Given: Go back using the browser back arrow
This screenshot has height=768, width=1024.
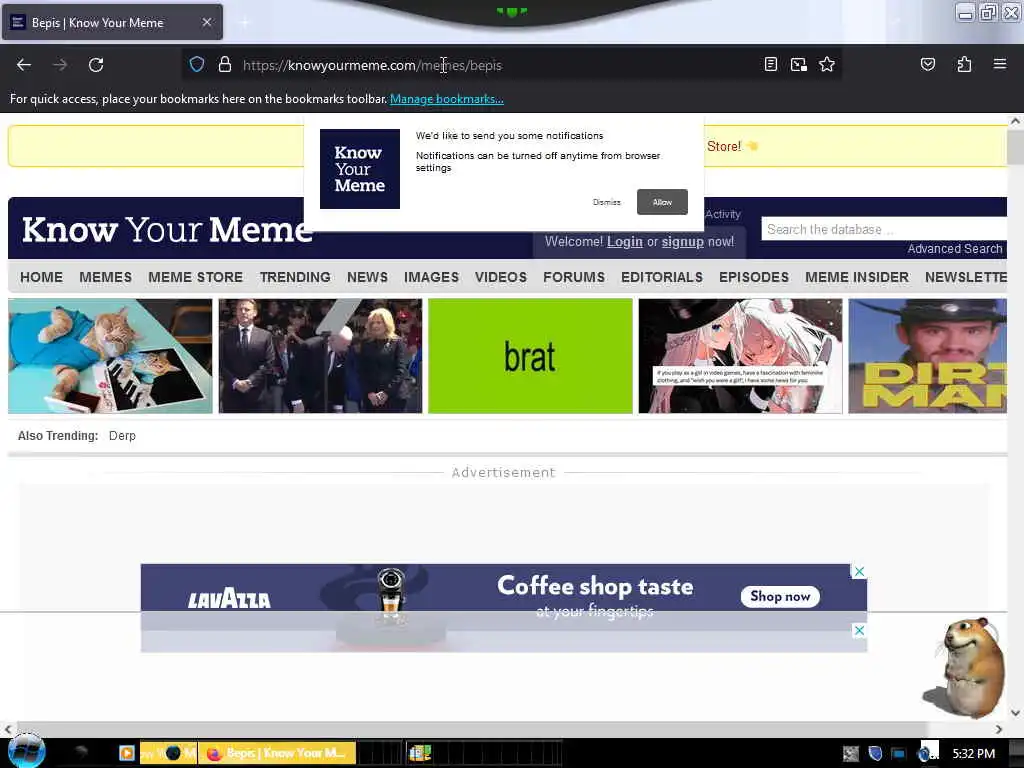Looking at the screenshot, I should 24,65.
